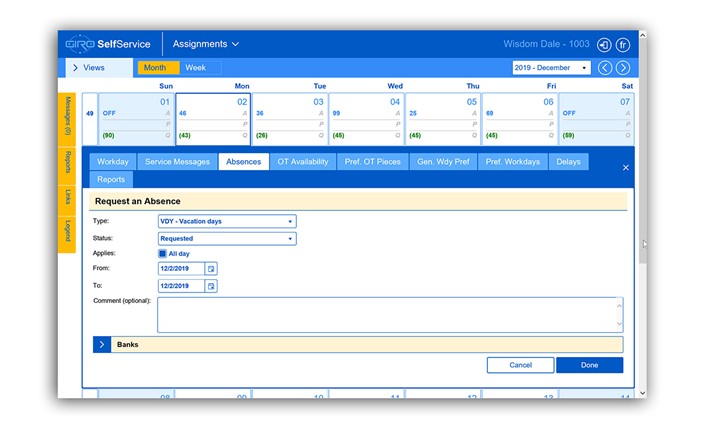The height and width of the screenshot is (428, 705).
Task: Toggle the All day checkbox
Action: pyautogui.click(x=163, y=254)
